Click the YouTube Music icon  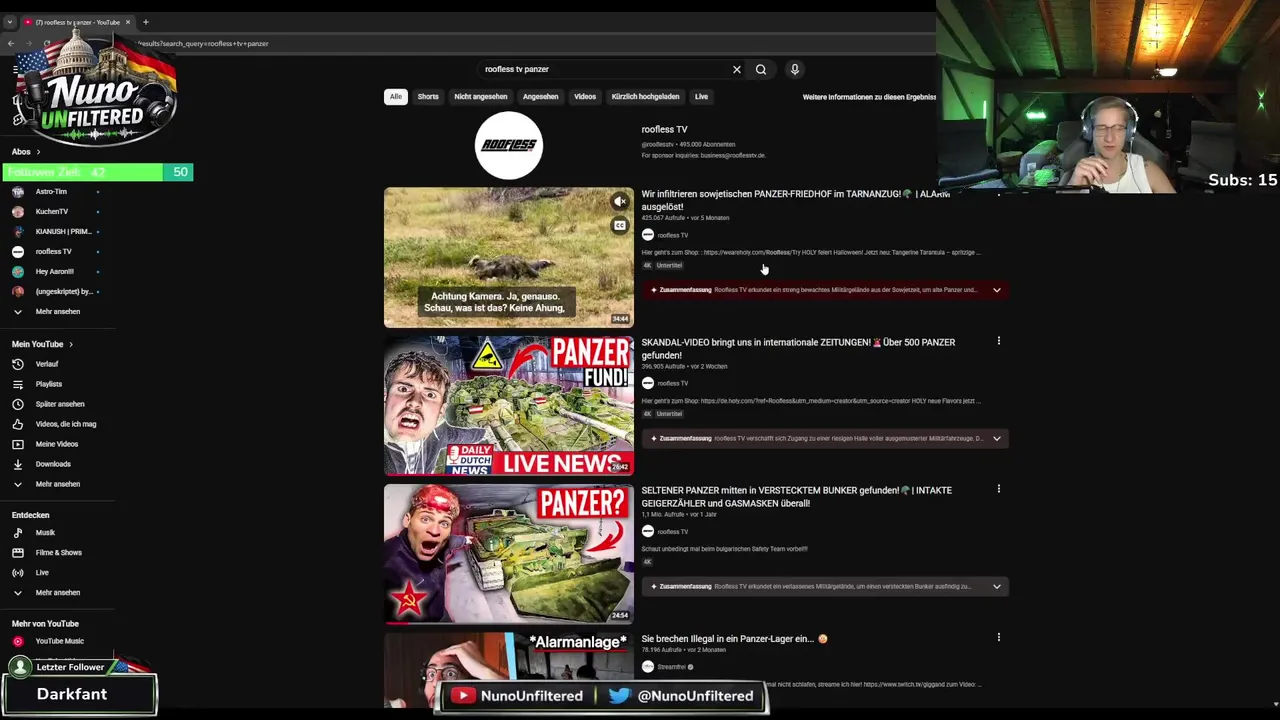coord(18,641)
